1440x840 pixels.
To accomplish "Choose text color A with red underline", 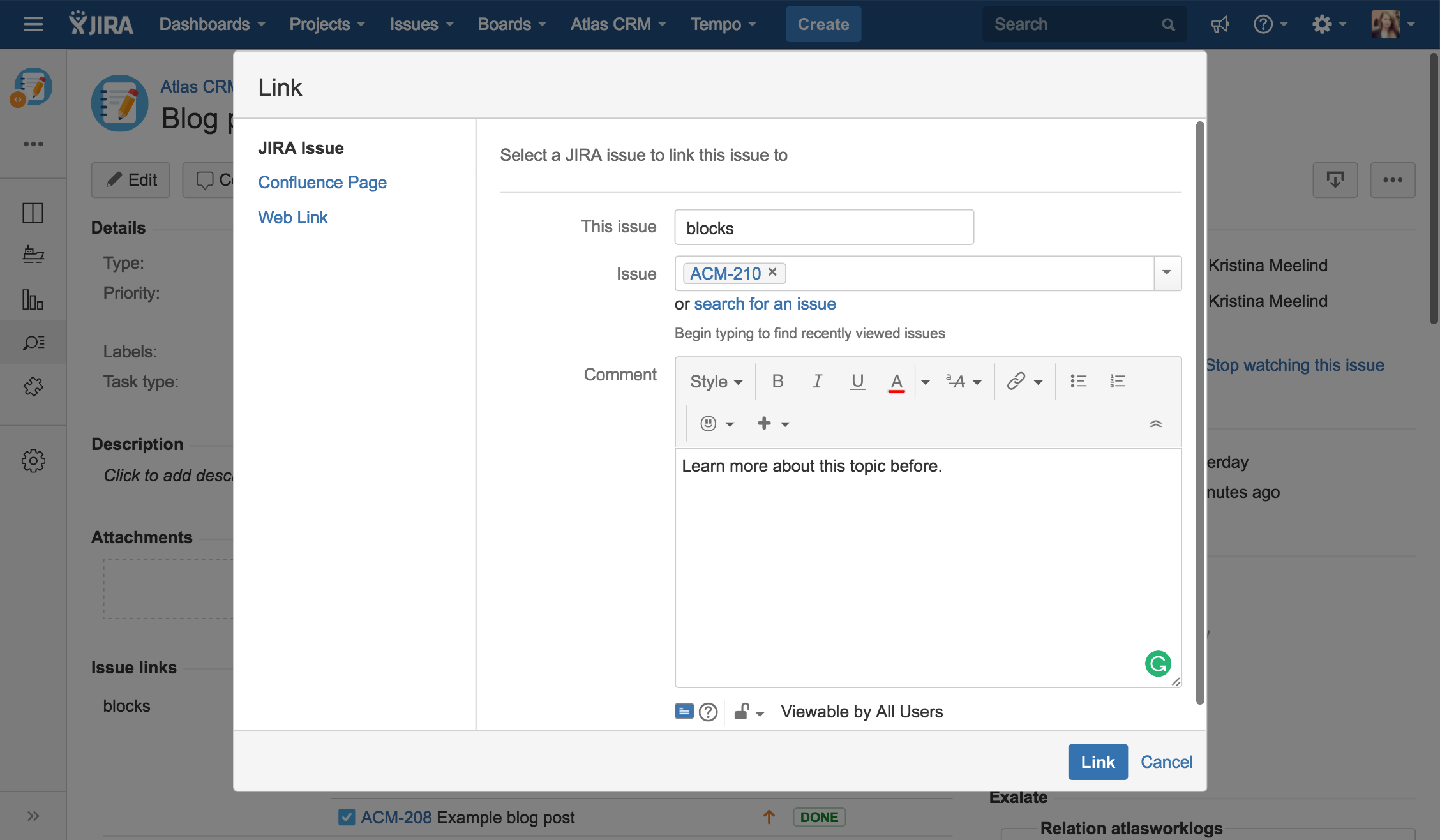I will tap(896, 382).
